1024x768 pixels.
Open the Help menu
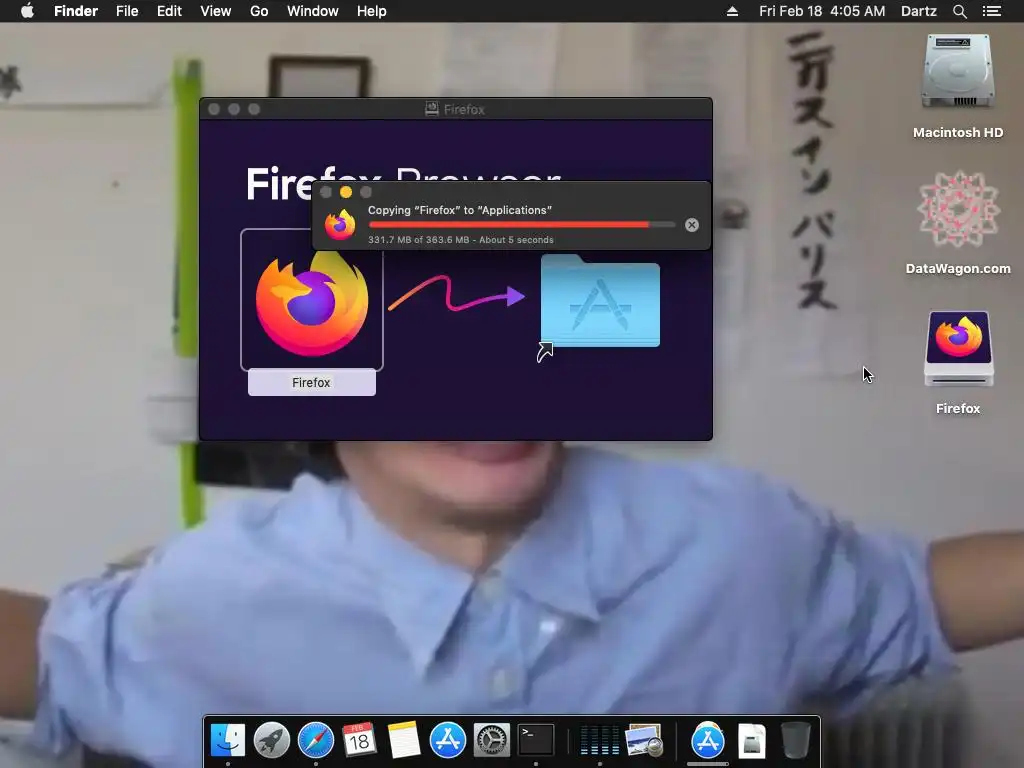click(372, 11)
